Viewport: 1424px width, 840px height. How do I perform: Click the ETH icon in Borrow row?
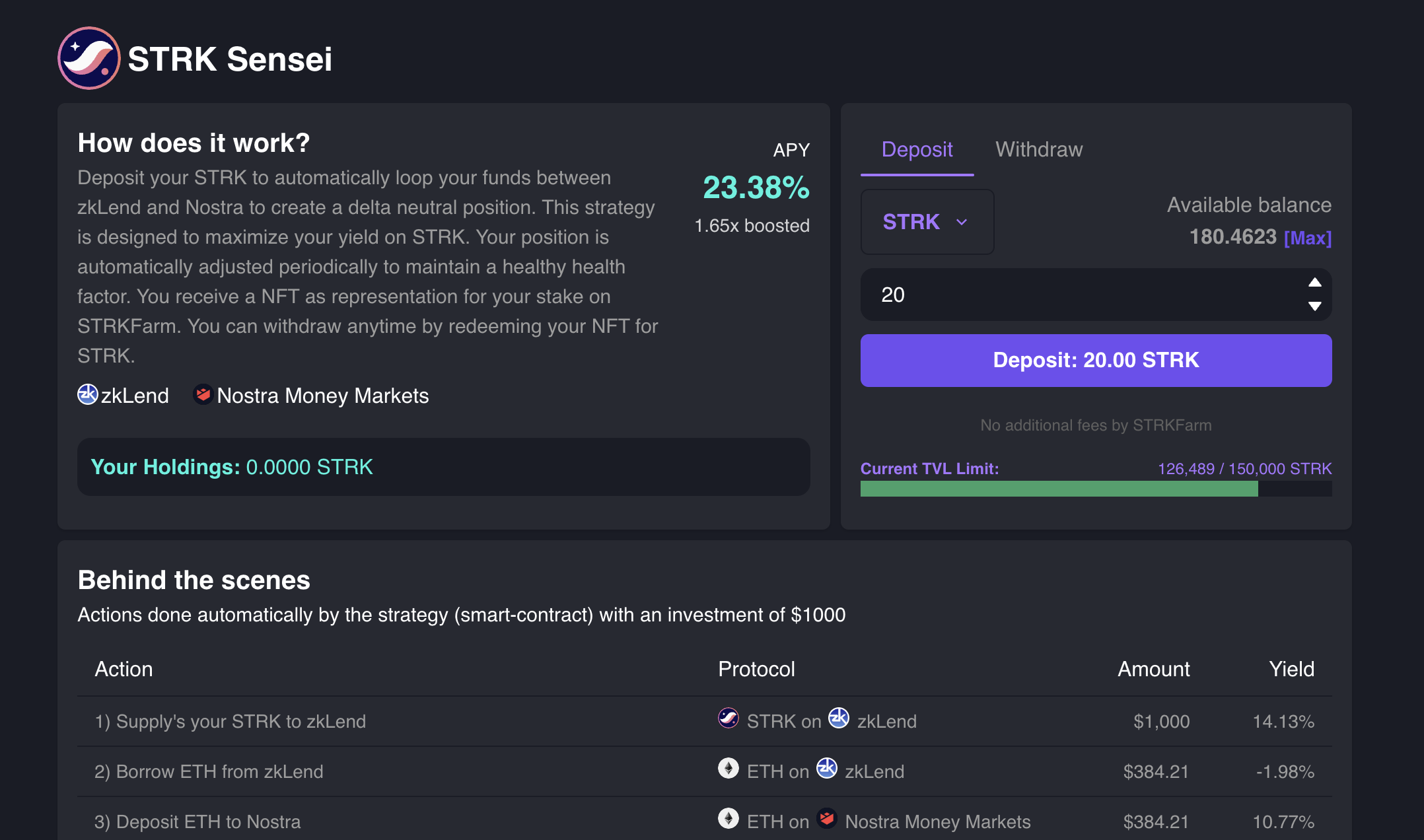pyautogui.click(x=729, y=768)
